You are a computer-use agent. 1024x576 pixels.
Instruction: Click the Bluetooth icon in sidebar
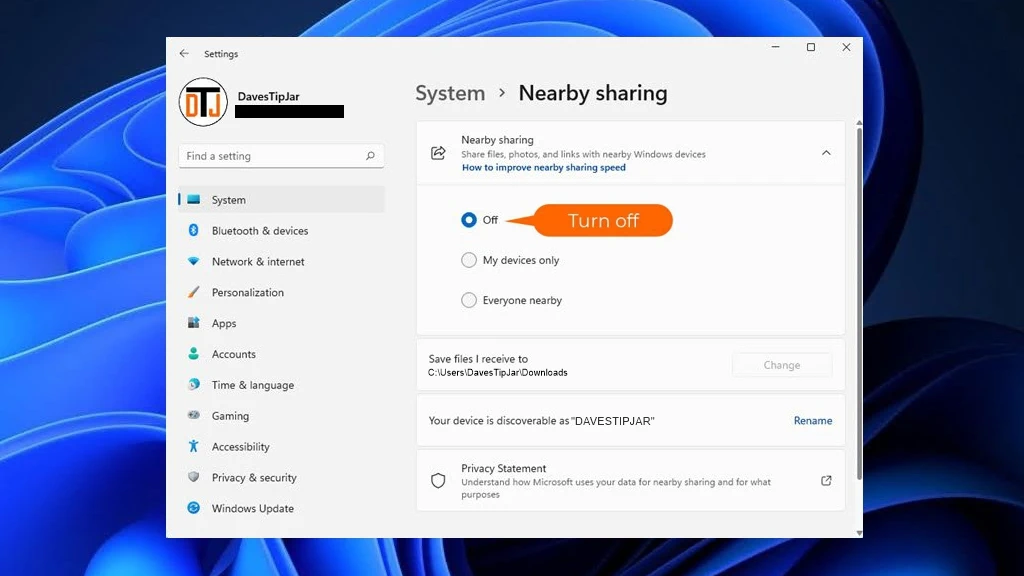point(193,230)
